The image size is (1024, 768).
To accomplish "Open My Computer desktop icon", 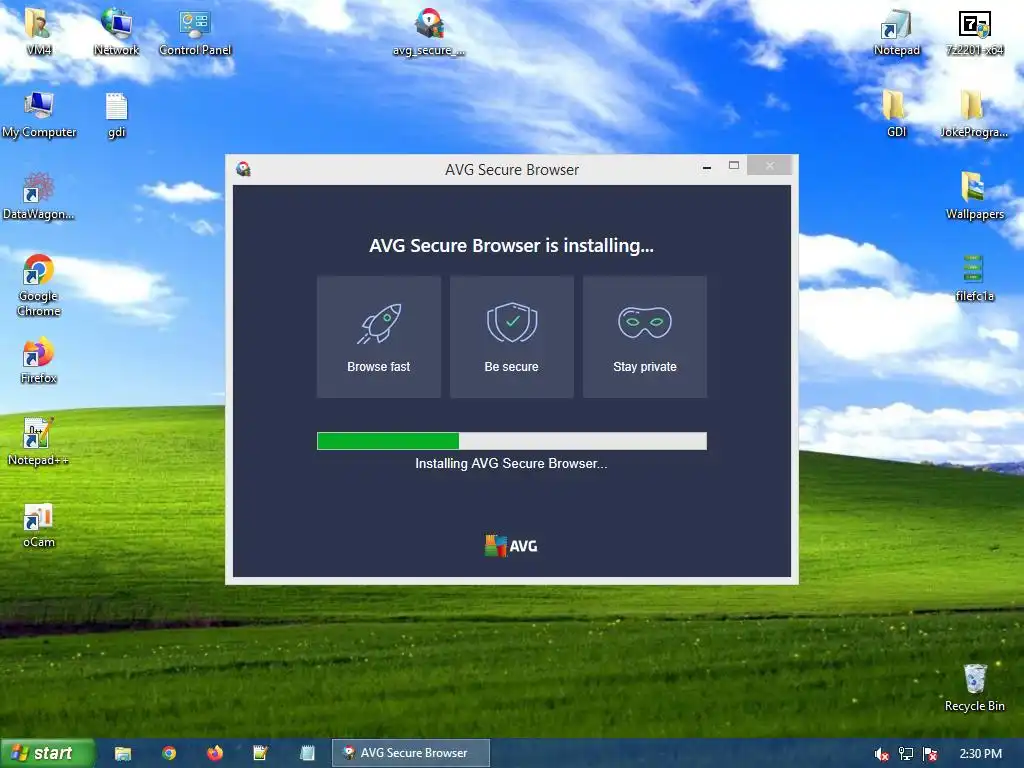I will pos(39,114).
